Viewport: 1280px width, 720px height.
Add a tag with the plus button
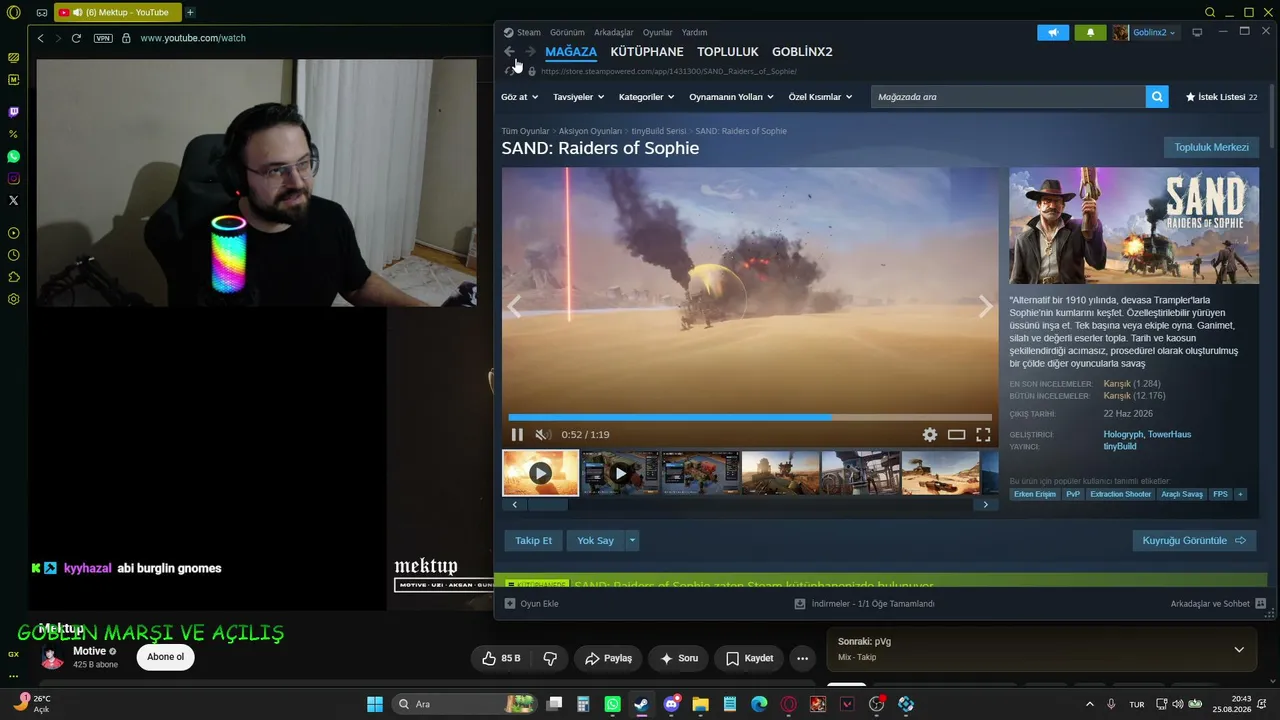tap(1241, 494)
